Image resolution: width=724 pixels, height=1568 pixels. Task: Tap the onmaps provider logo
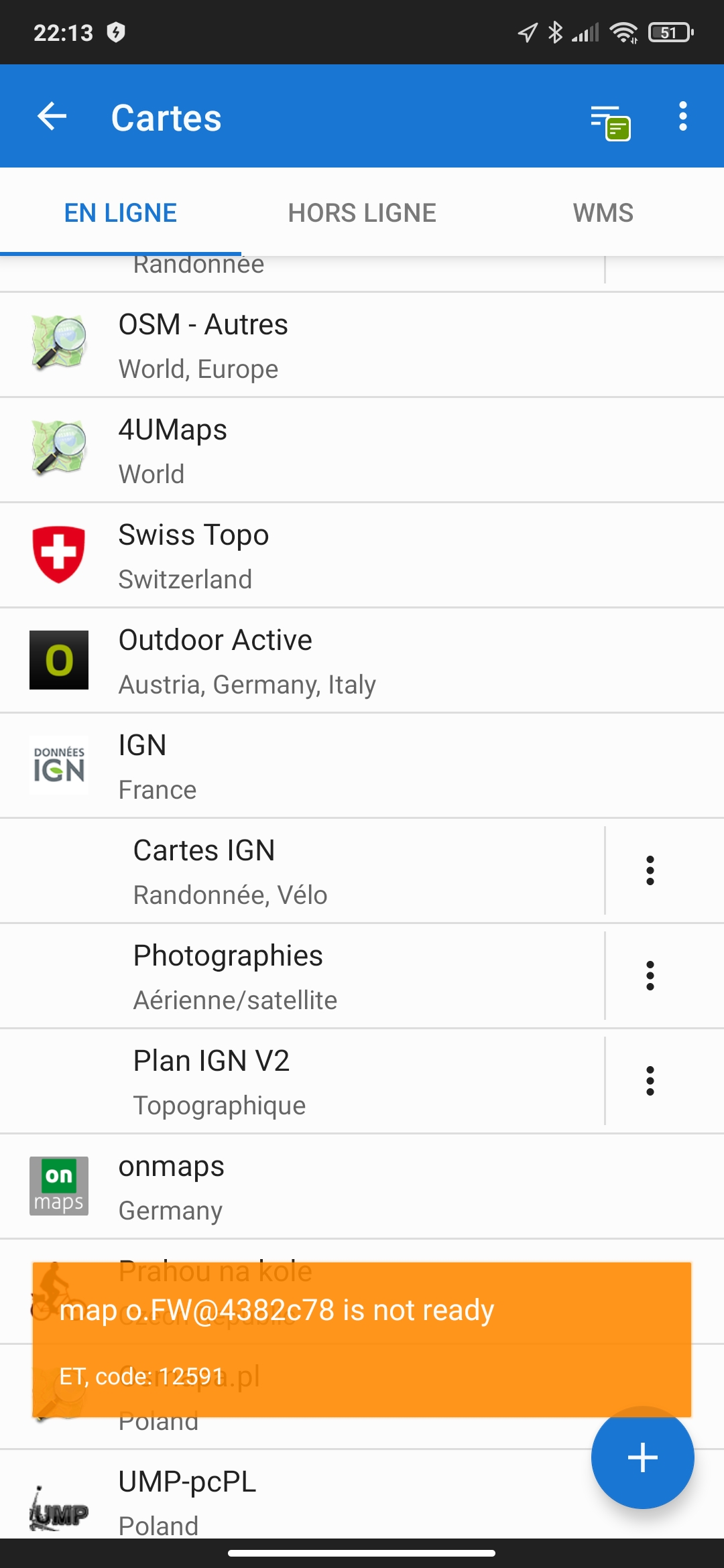[59, 1186]
